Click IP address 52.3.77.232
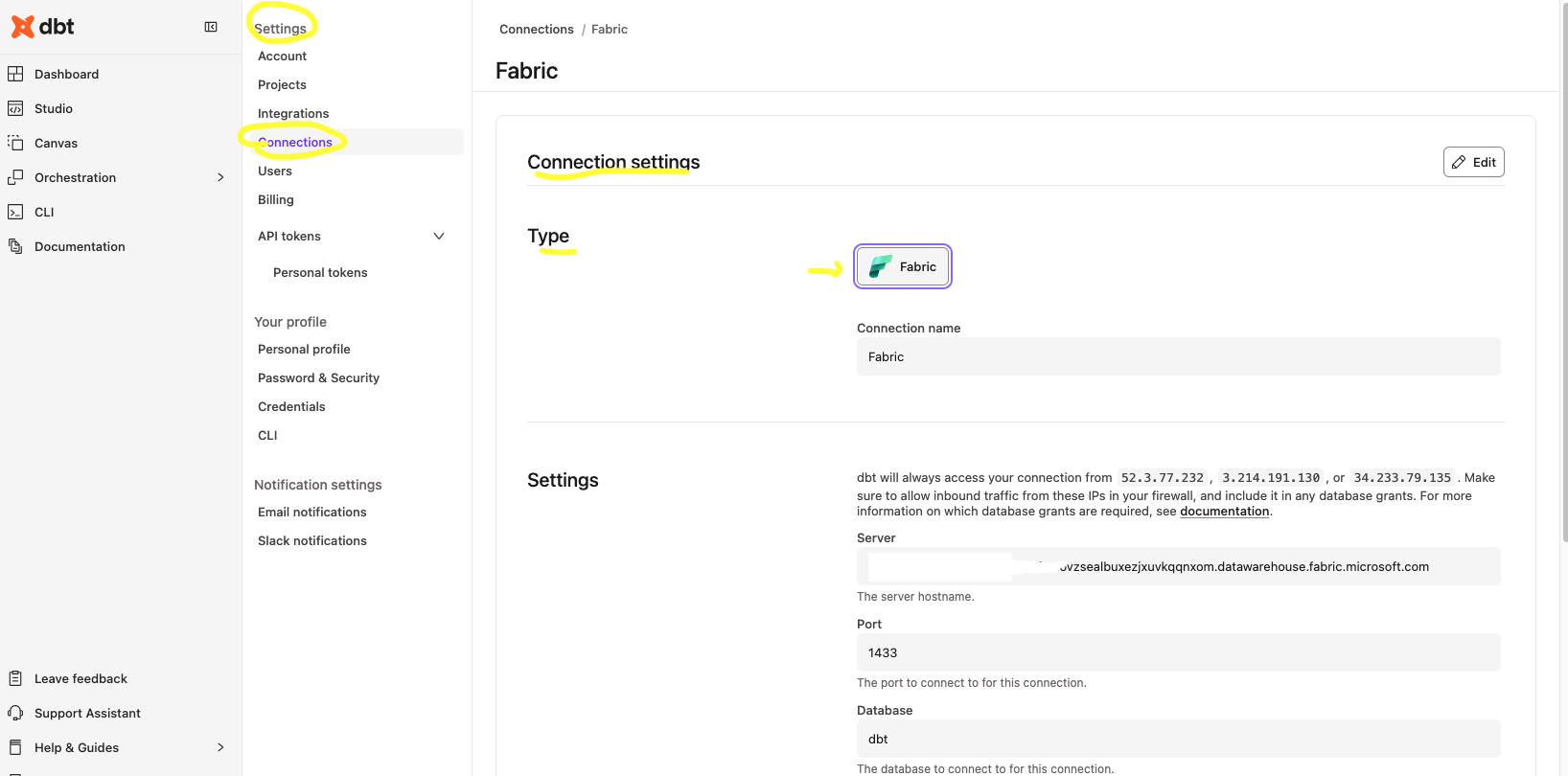Viewport: 1568px width, 776px height. point(1163,477)
